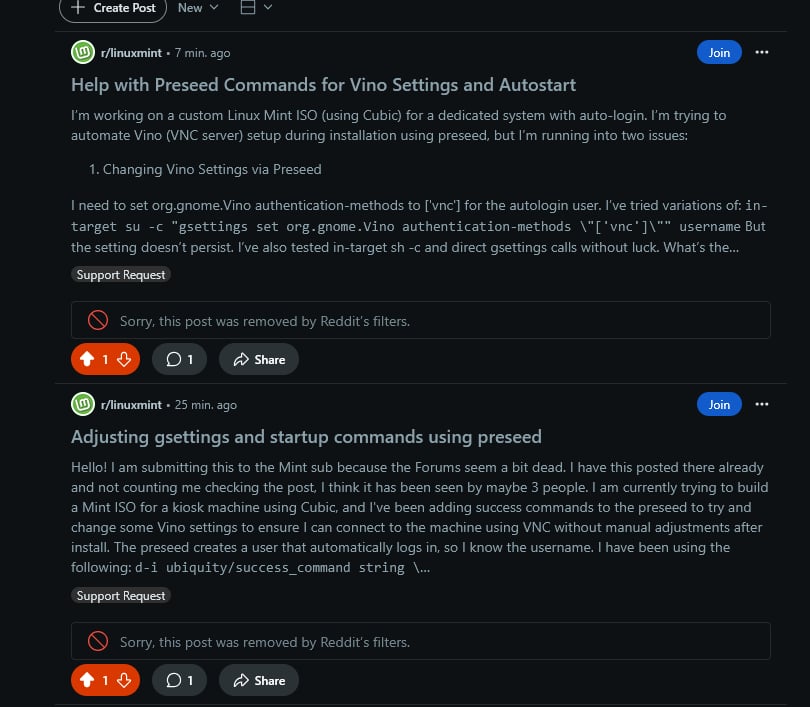Expand the New sort dropdown
The width and height of the screenshot is (810, 707).
tap(198, 8)
